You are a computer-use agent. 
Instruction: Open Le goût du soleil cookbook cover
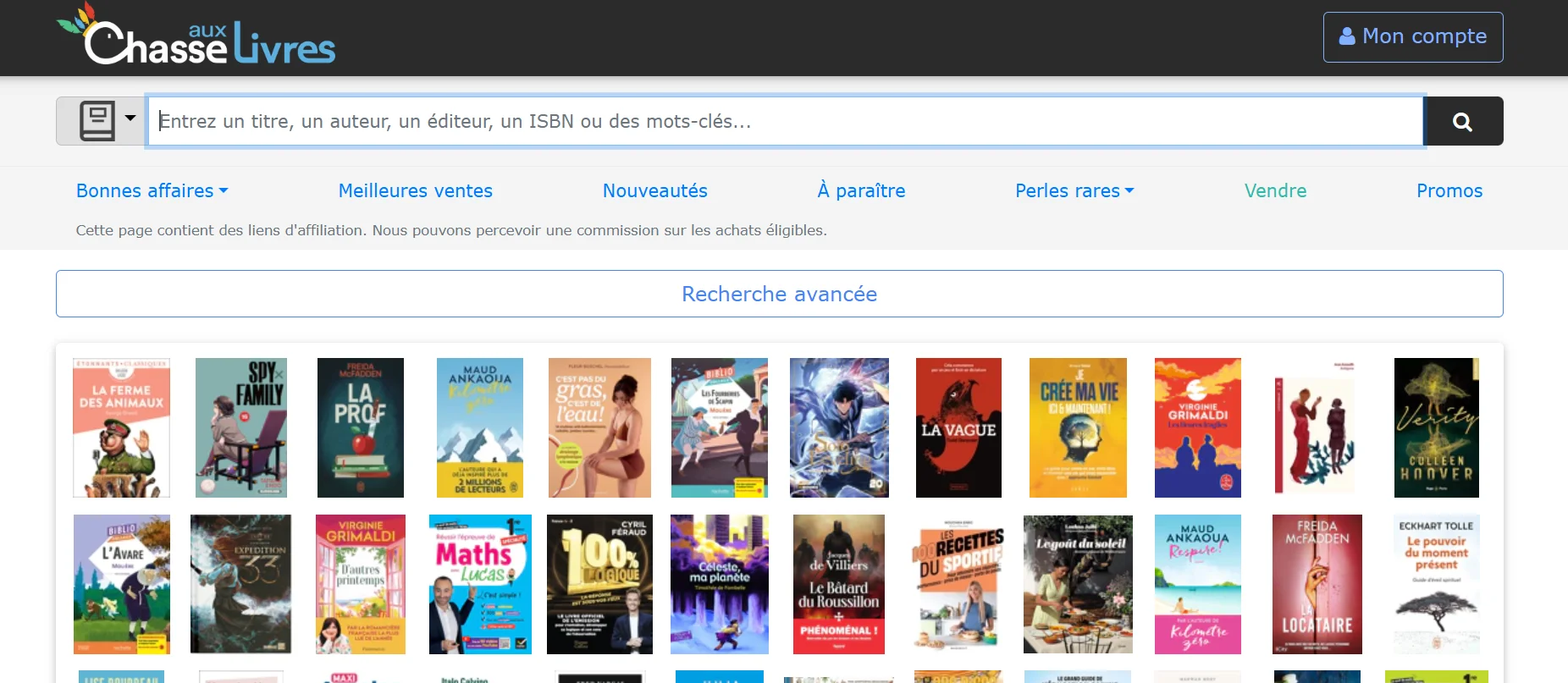pos(1078,584)
